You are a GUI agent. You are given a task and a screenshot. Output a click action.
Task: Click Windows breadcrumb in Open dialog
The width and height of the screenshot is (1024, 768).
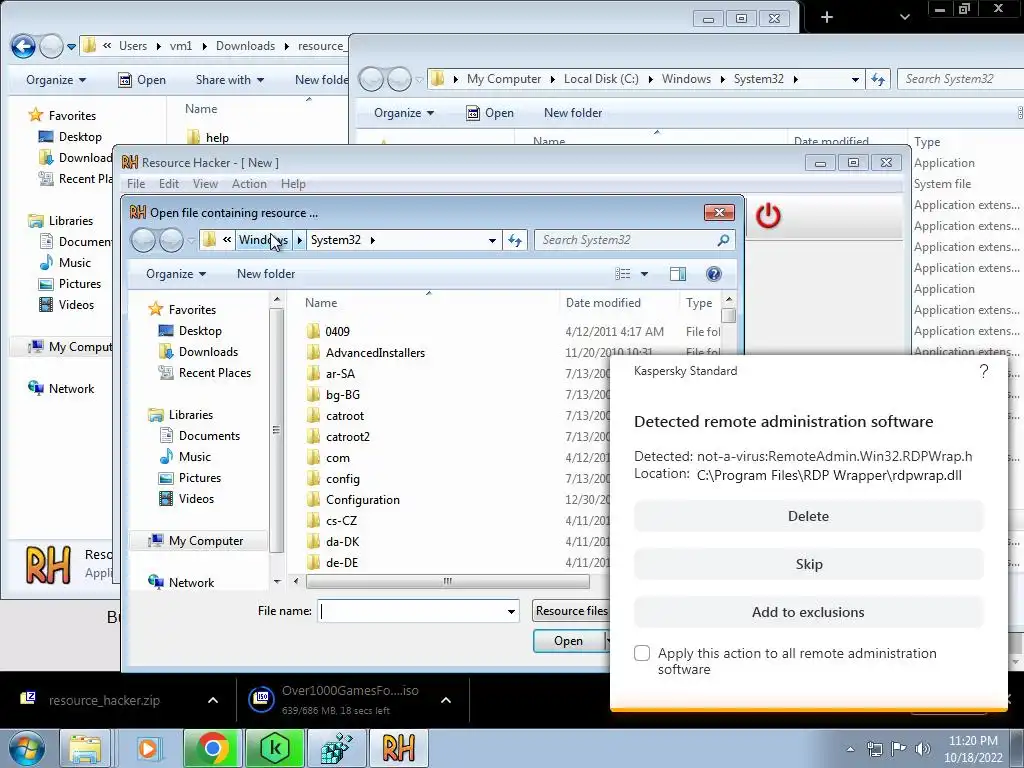263,240
